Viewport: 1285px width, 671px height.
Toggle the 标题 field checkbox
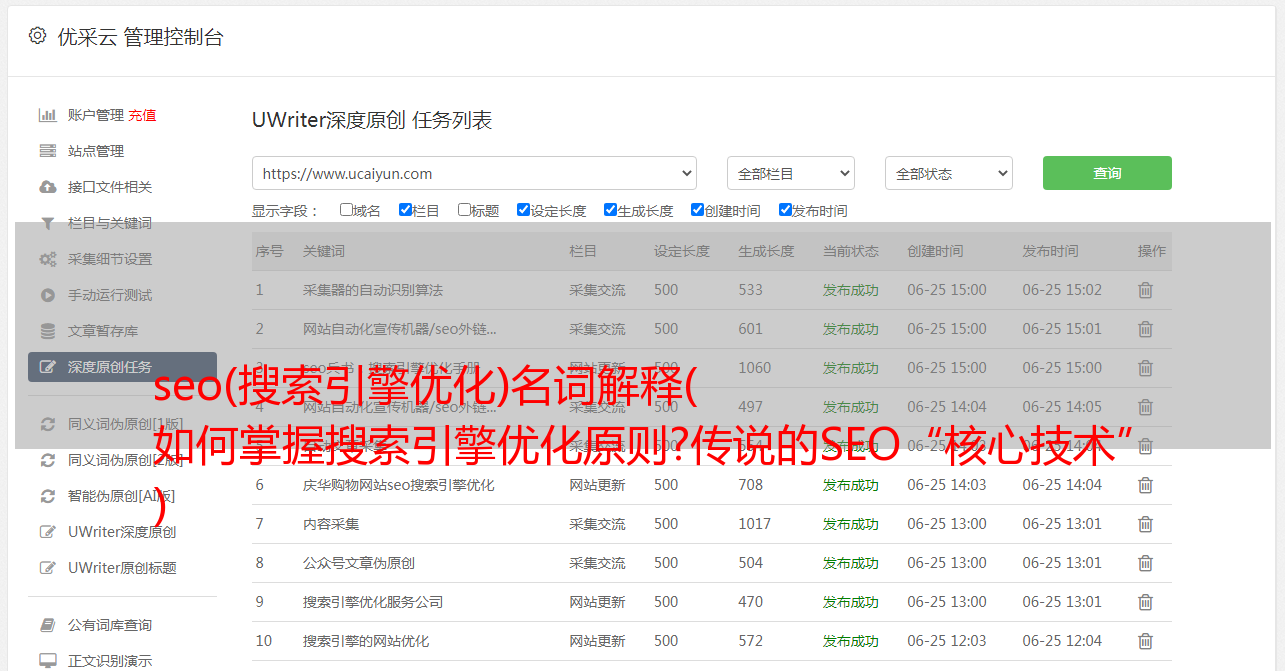464,210
